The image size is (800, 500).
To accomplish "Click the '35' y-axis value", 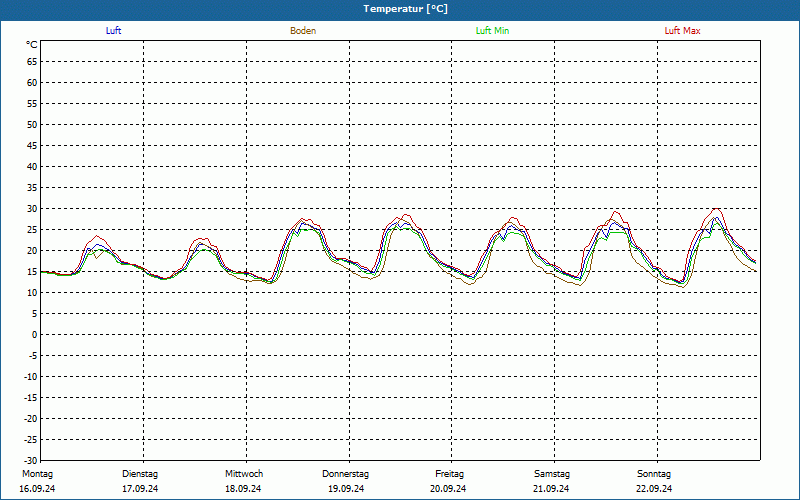I will pyautogui.click(x=32, y=188).
